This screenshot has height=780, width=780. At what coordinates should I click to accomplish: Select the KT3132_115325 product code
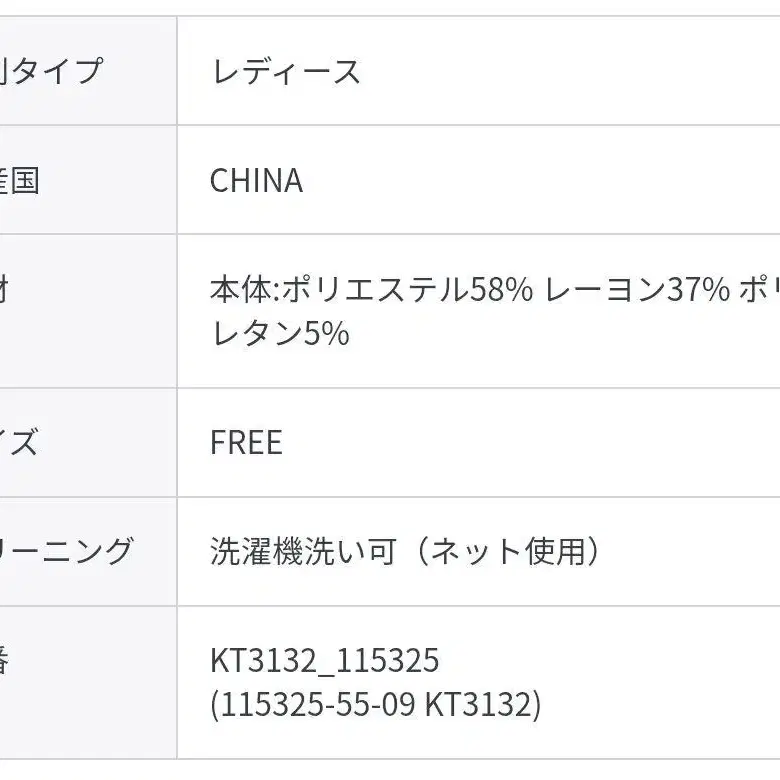(324, 661)
